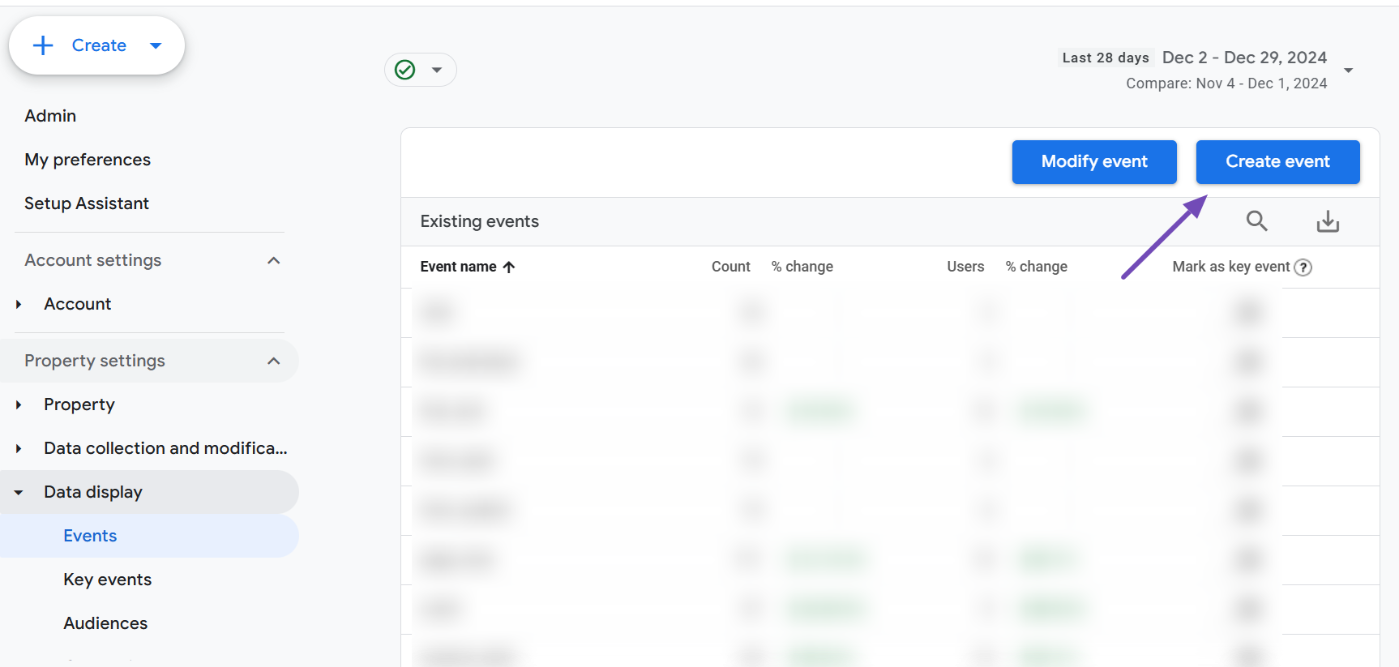This screenshot has height=667, width=1399.
Task: Open the date range selector dropdown
Action: pyautogui.click(x=1349, y=69)
